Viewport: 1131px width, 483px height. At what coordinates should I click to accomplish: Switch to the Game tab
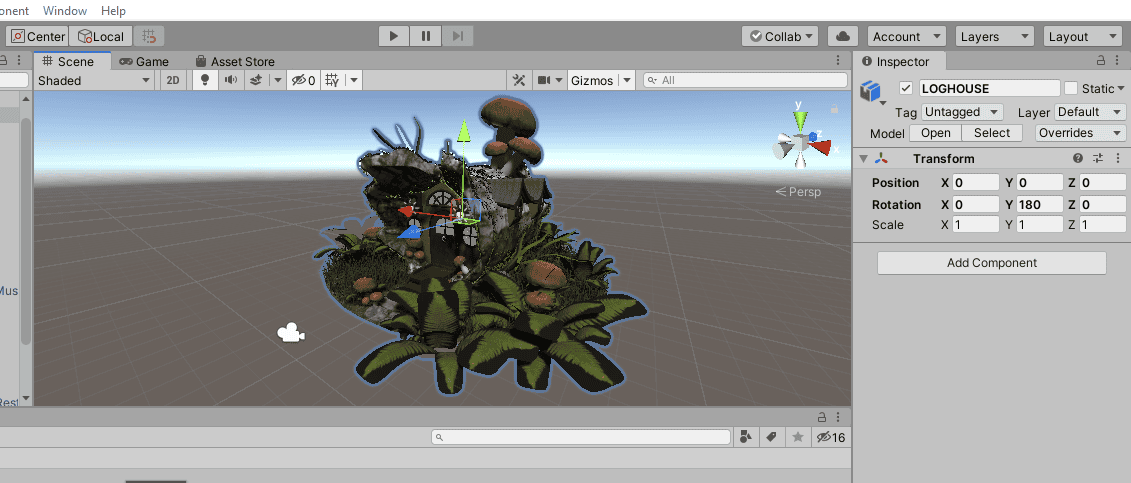click(x=144, y=61)
